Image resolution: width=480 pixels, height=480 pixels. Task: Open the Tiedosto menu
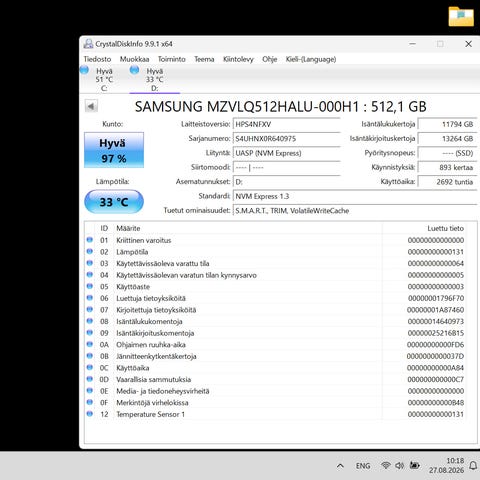[97, 59]
